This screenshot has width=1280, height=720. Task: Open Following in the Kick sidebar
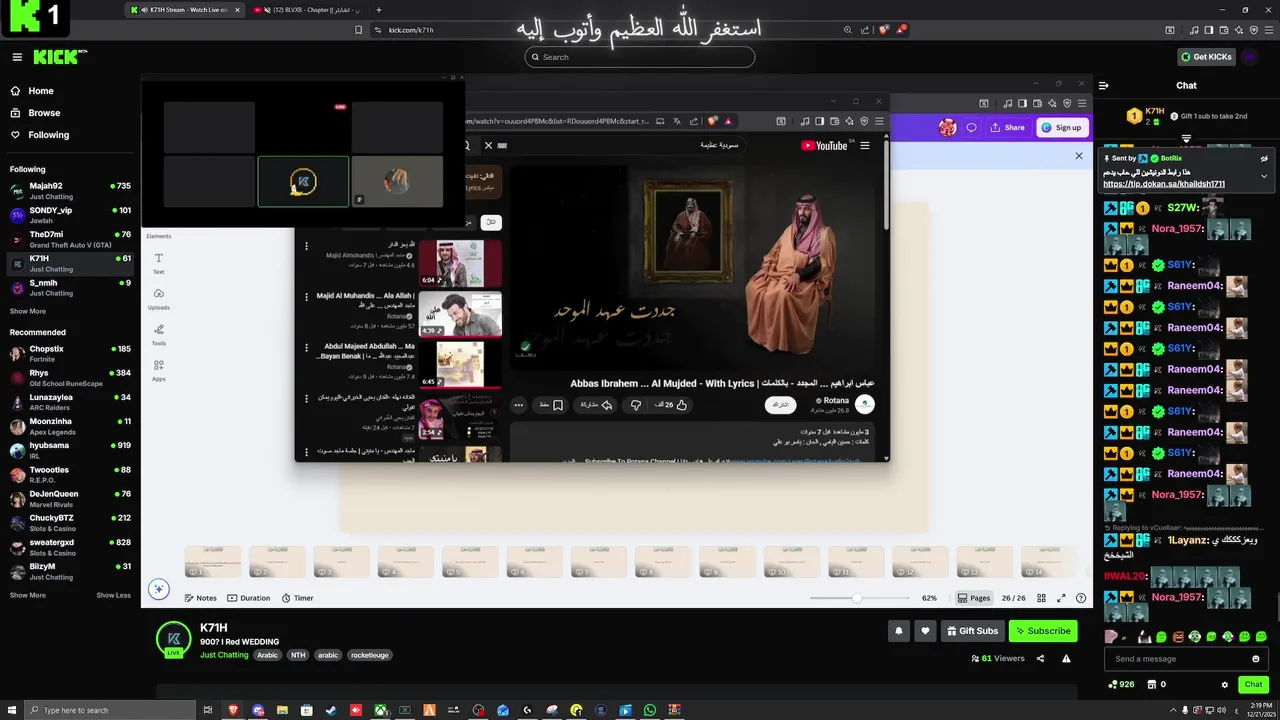point(48,135)
